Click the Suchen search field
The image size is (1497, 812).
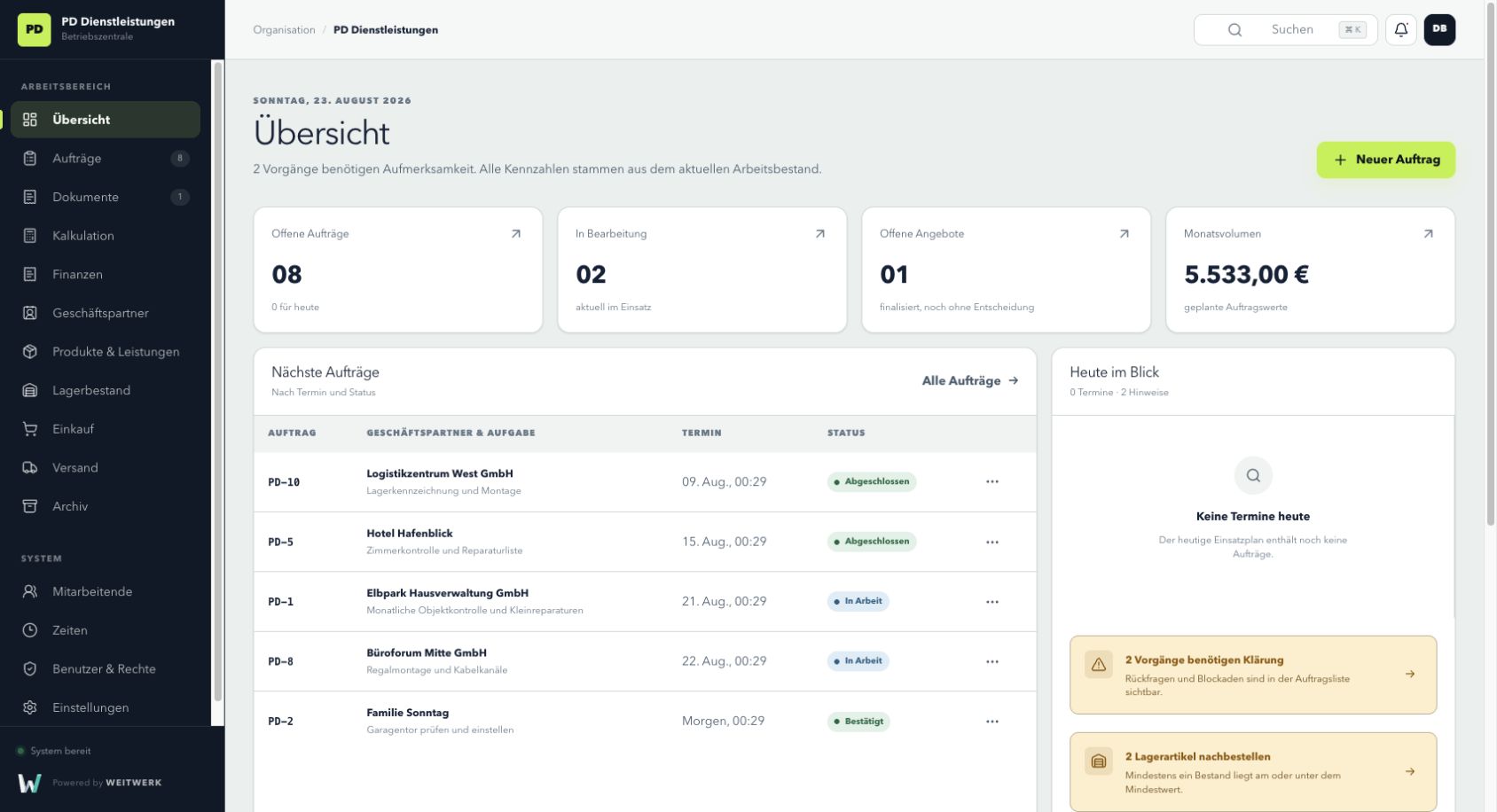(x=1286, y=30)
